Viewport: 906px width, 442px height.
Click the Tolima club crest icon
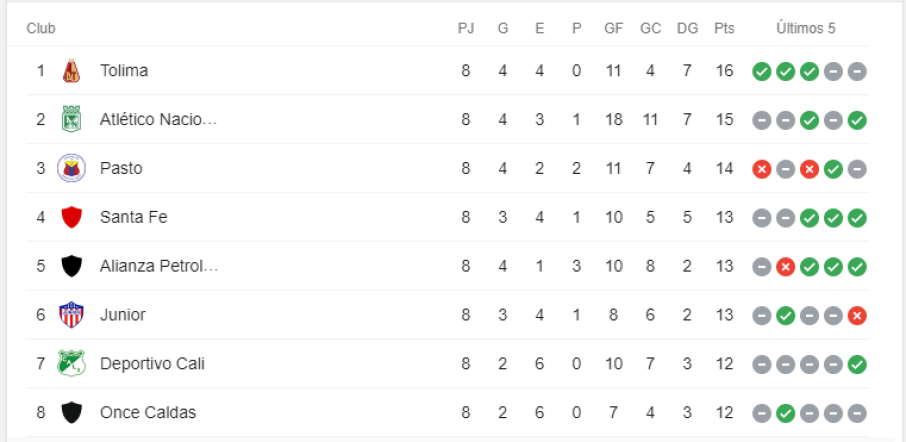coord(71,71)
